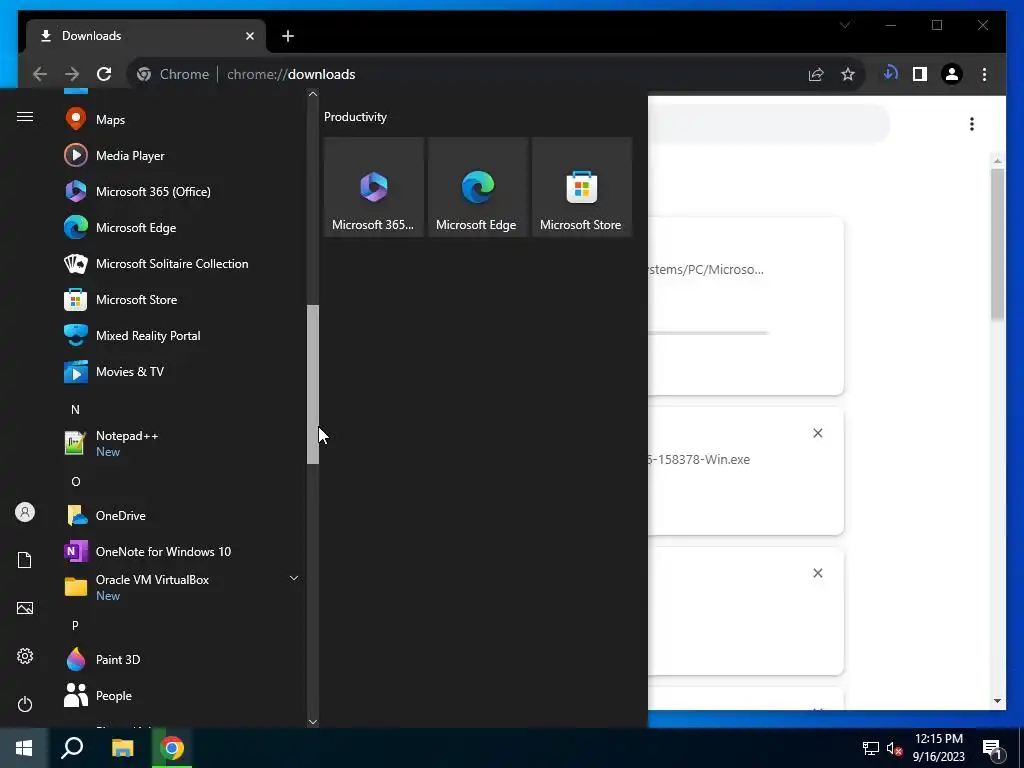
Task: Jump to letter N section header
Action: point(75,409)
